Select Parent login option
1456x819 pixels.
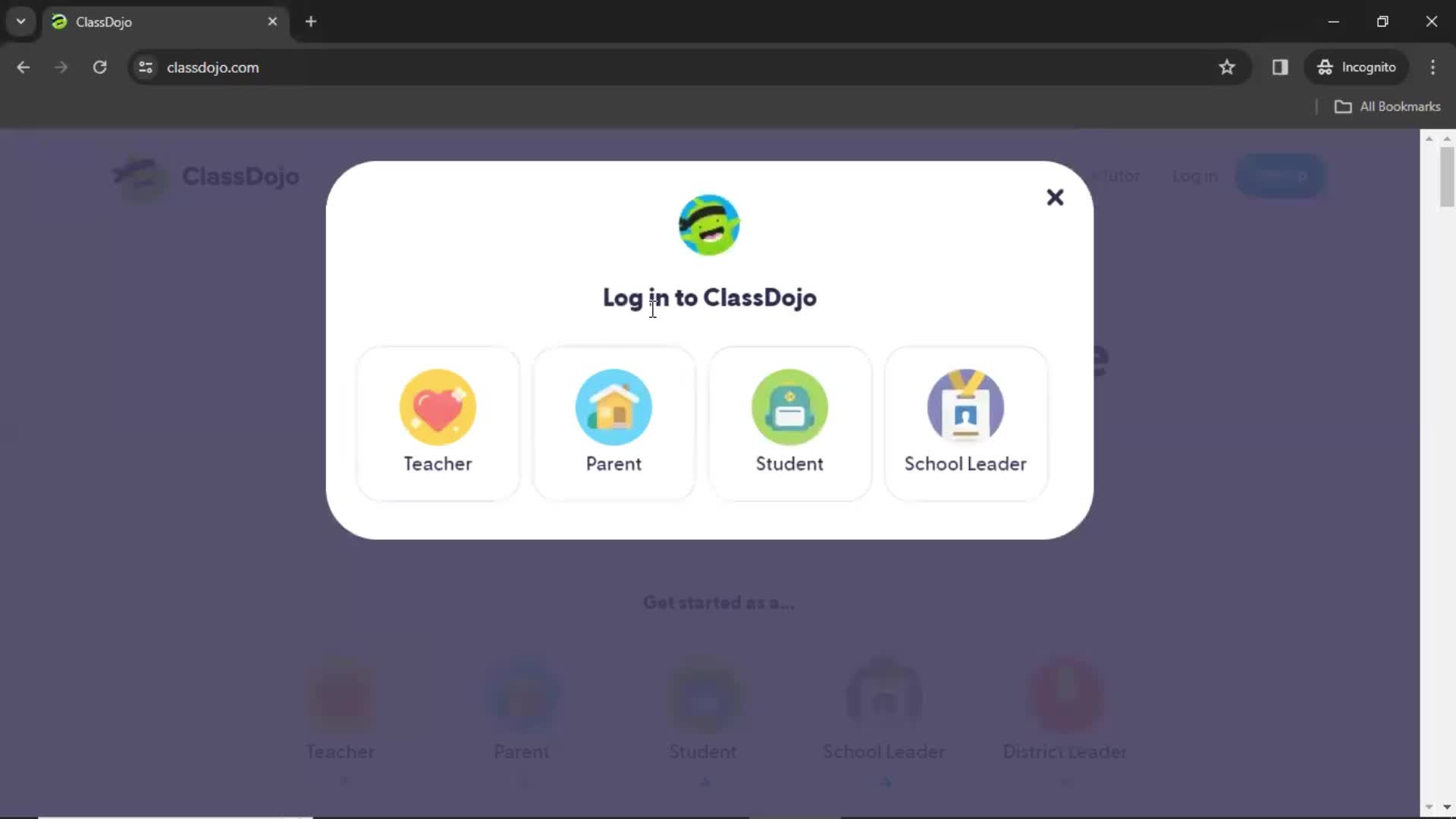(x=613, y=421)
